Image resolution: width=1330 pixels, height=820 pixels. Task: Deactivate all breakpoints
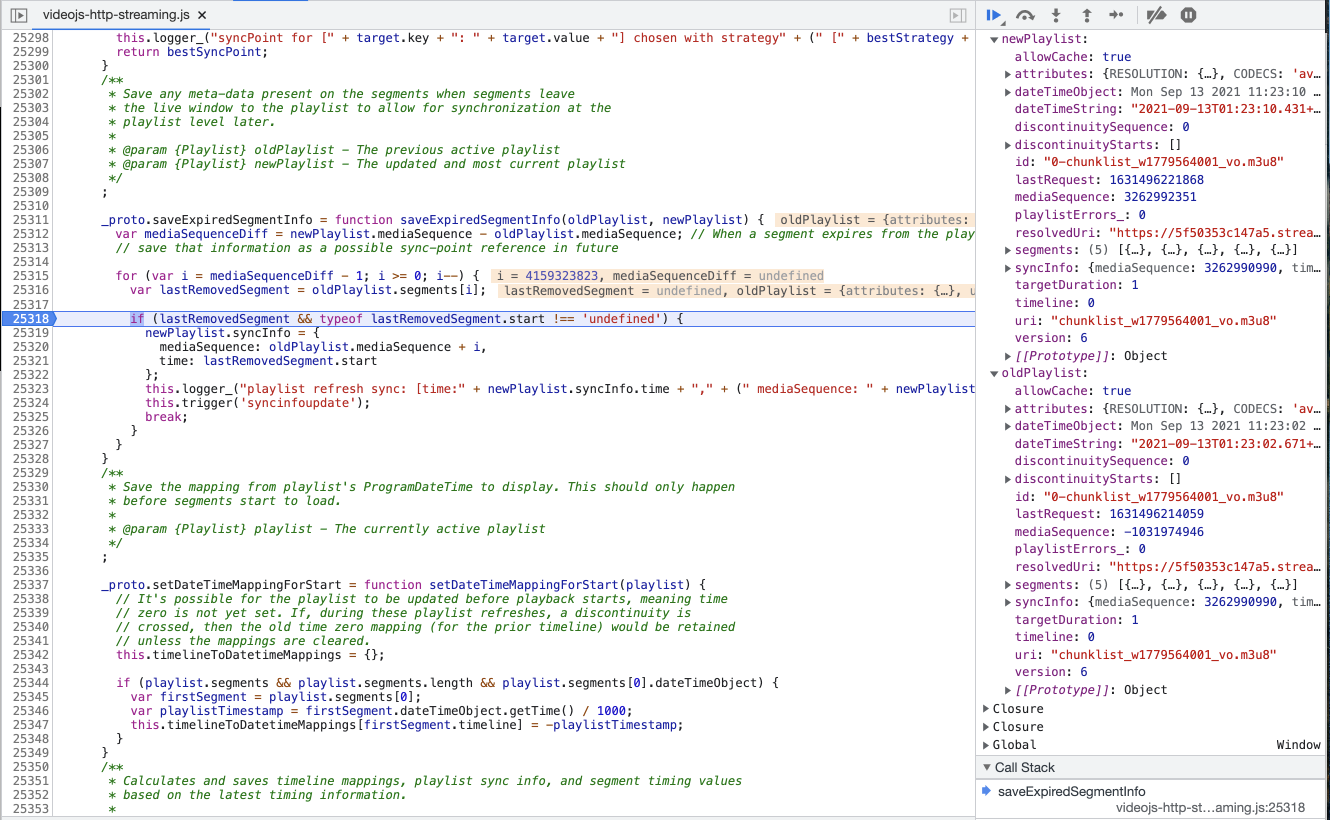(x=1157, y=15)
